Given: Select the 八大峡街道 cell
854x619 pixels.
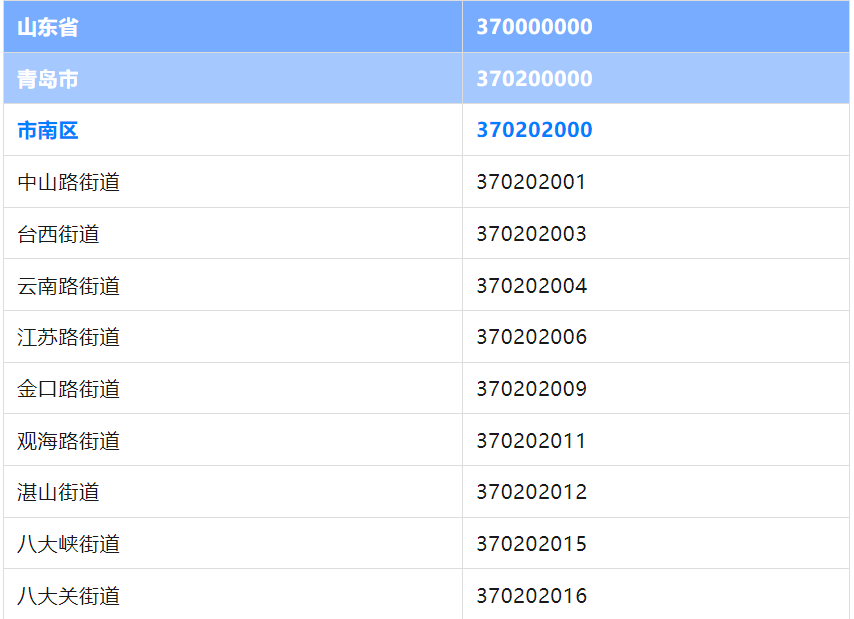Looking at the screenshot, I should point(69,544).
